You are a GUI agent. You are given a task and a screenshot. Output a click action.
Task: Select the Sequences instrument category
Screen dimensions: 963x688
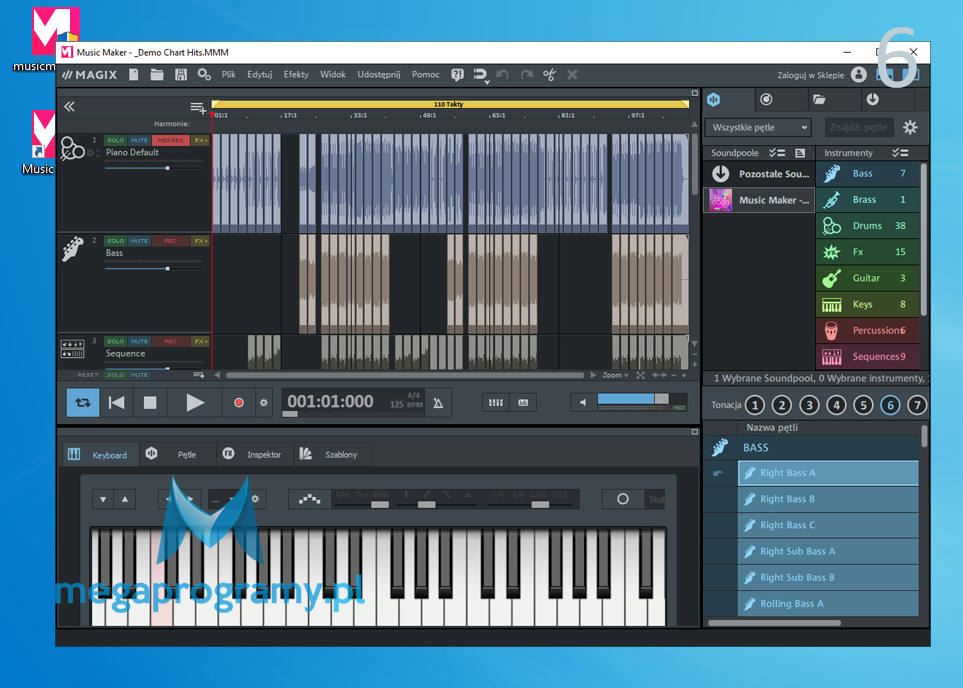click(x=867, y=356)
